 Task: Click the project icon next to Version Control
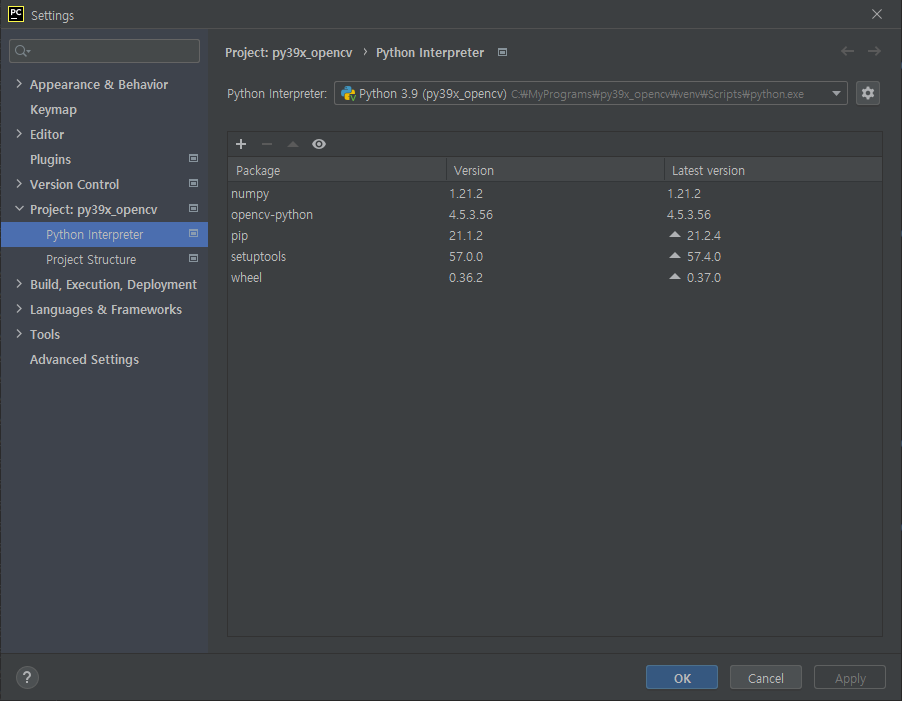[x=193, y=183]
